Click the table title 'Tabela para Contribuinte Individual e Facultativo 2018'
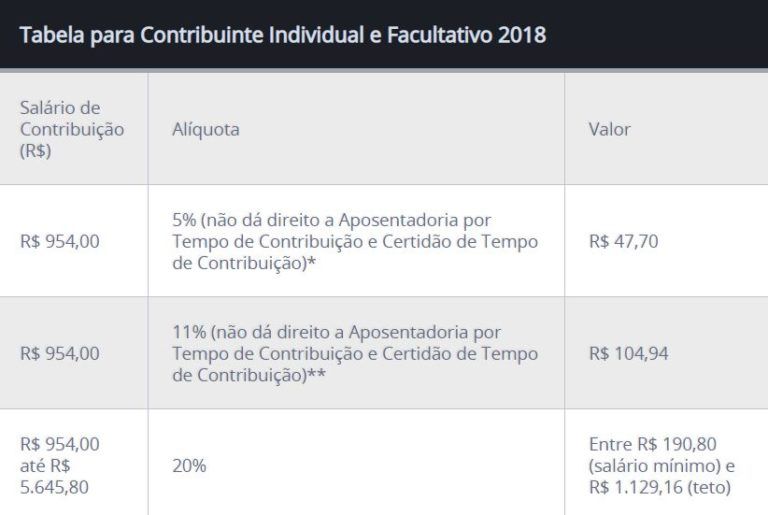 pyautogui.click(x=283, y=35)
